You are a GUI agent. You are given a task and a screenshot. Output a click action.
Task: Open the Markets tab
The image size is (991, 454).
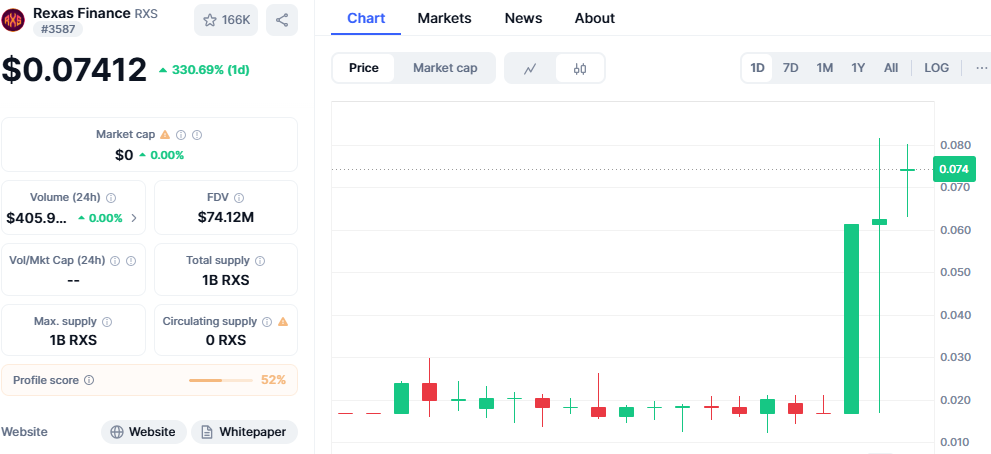click(x=444, y=18)
